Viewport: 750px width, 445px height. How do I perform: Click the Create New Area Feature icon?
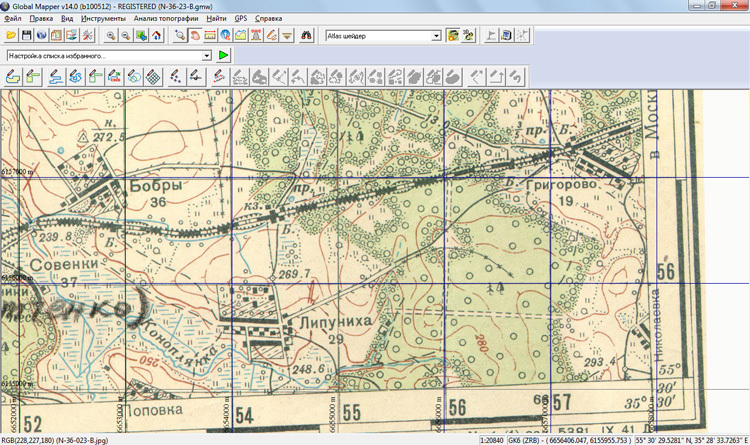click(13, 77)
